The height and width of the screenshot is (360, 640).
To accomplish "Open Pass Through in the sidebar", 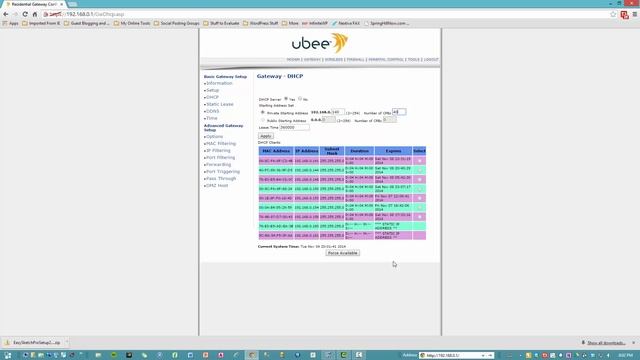I will click(x=220, y=178).
